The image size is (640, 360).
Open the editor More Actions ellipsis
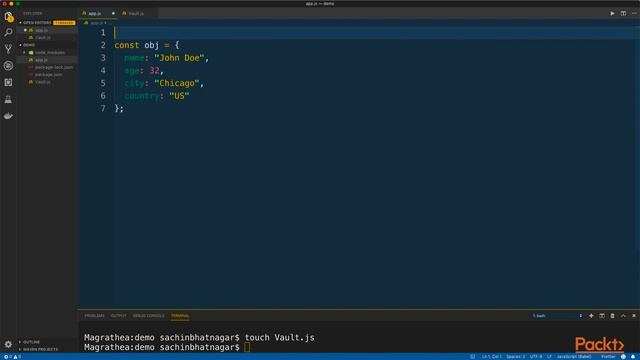tap(634, 13)
